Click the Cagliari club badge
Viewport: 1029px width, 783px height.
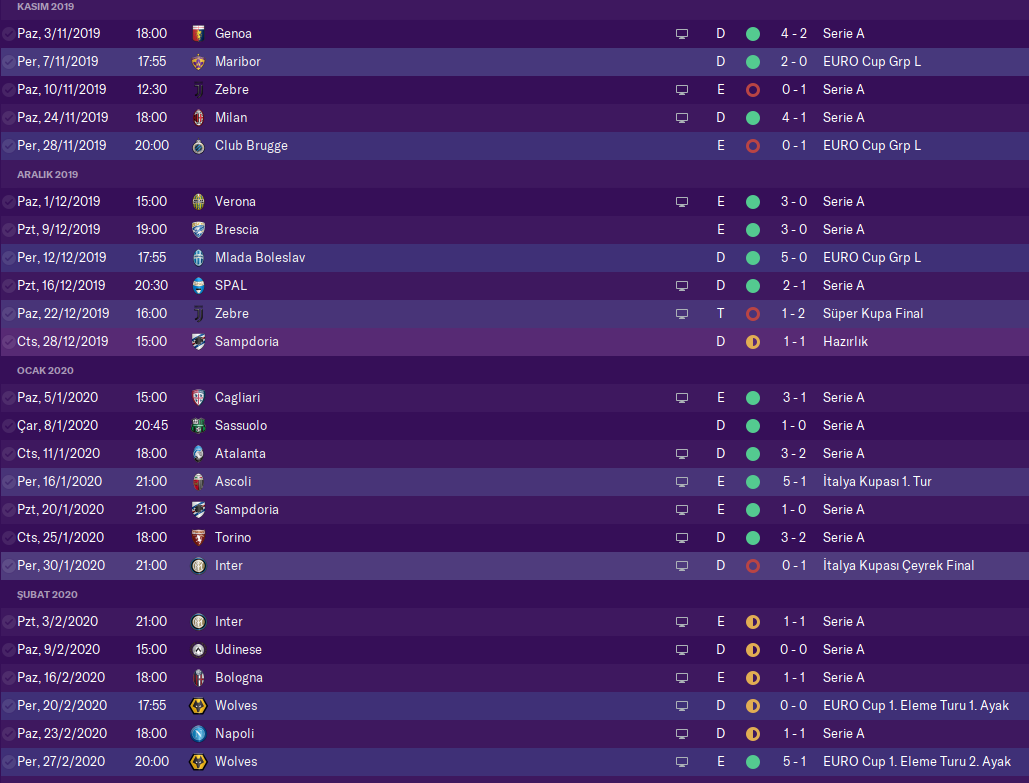(198, 397)
